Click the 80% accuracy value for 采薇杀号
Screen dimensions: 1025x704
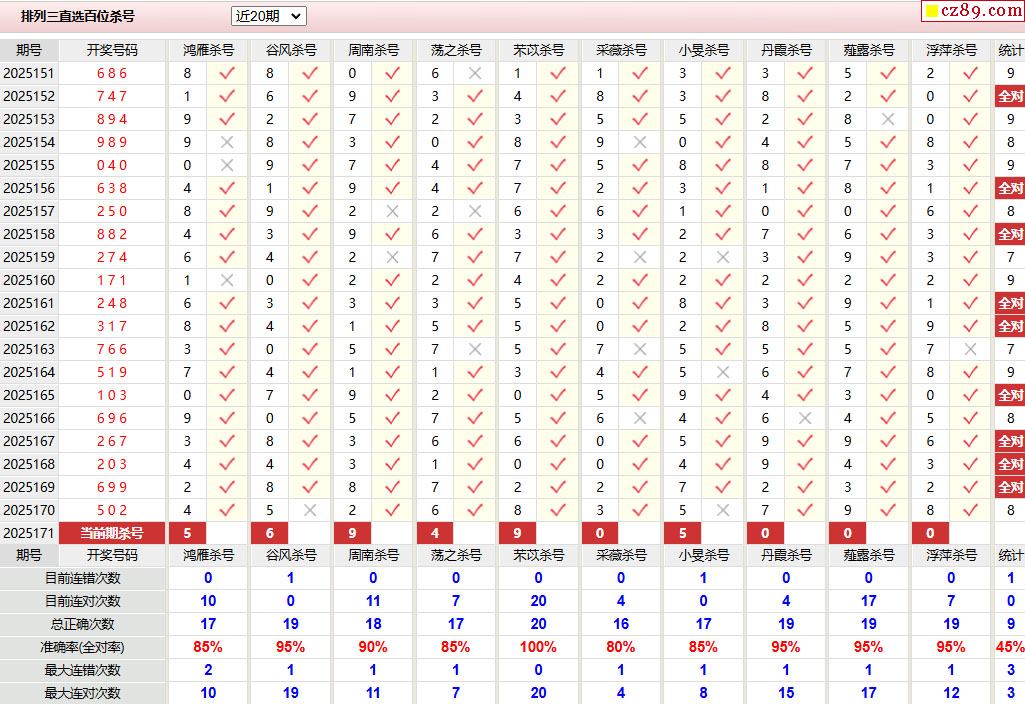(x=620, y=647)
